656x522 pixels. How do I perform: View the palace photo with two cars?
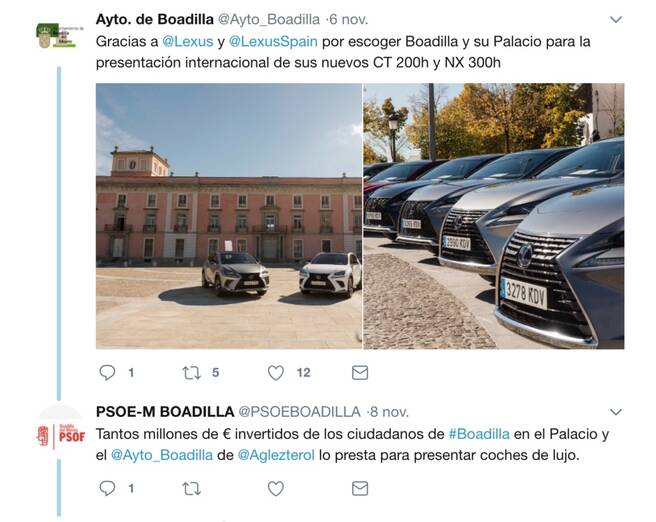229,216
